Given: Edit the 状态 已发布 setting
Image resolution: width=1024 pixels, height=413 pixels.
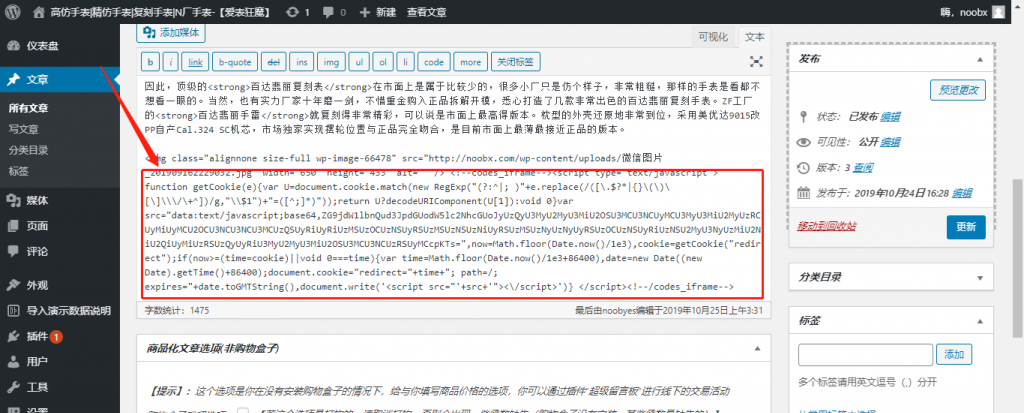Looking at the screenshot, I should (890, 117).
